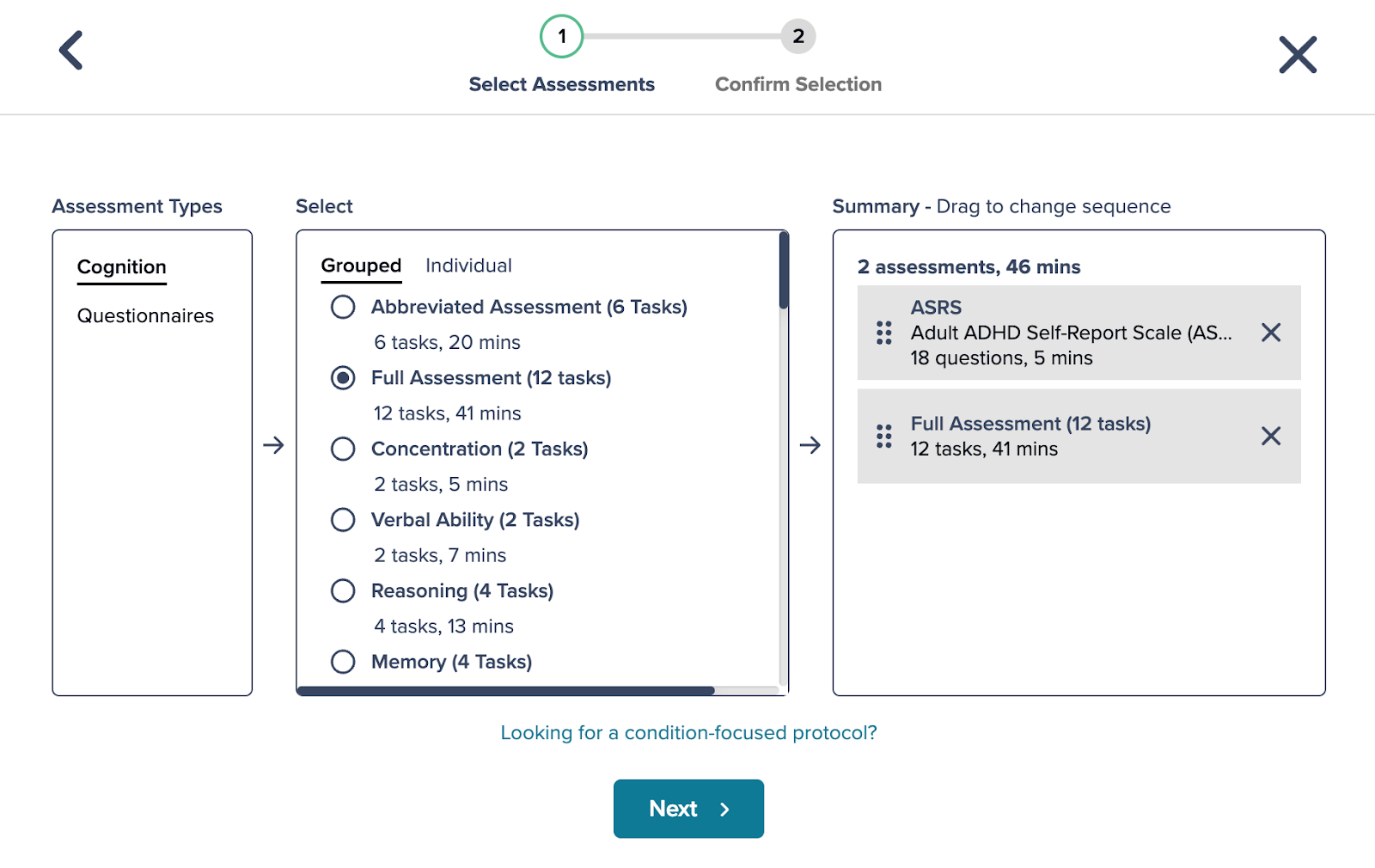Viewport: 1375px width, 868px height.
Task: Select the Concentration (2 Tasks) option
Action: point(343,449)
